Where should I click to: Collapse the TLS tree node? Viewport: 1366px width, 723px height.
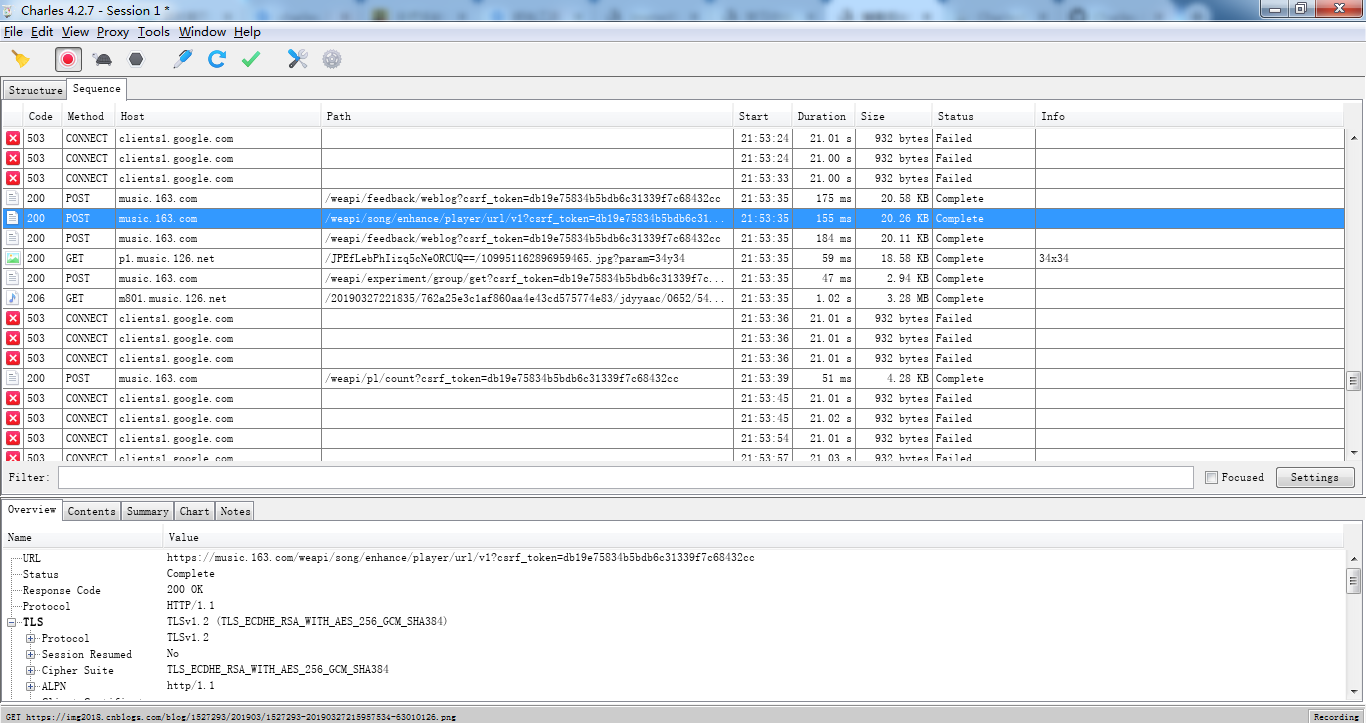(x=13, y=622)
